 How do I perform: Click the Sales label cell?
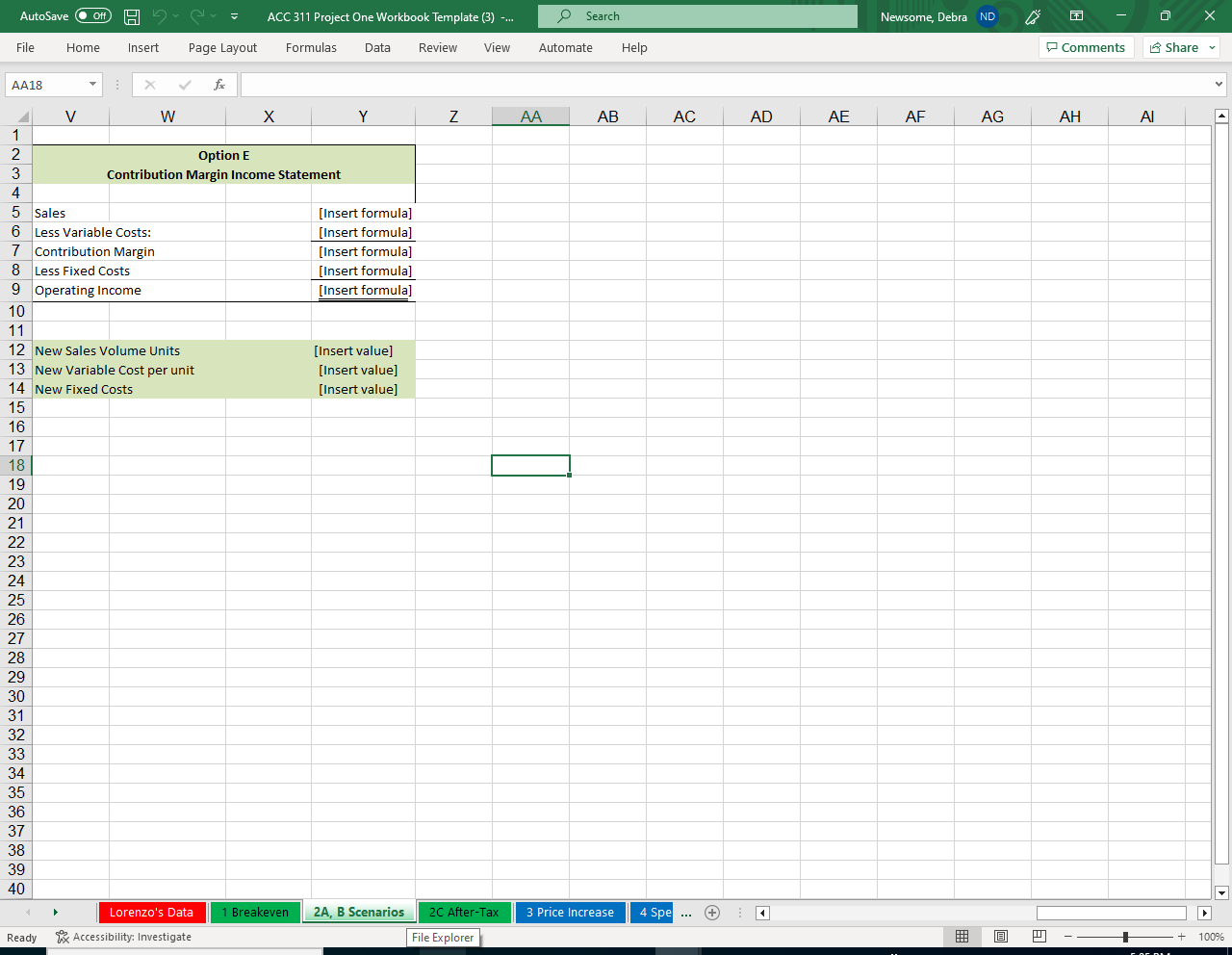coord(70,213)
